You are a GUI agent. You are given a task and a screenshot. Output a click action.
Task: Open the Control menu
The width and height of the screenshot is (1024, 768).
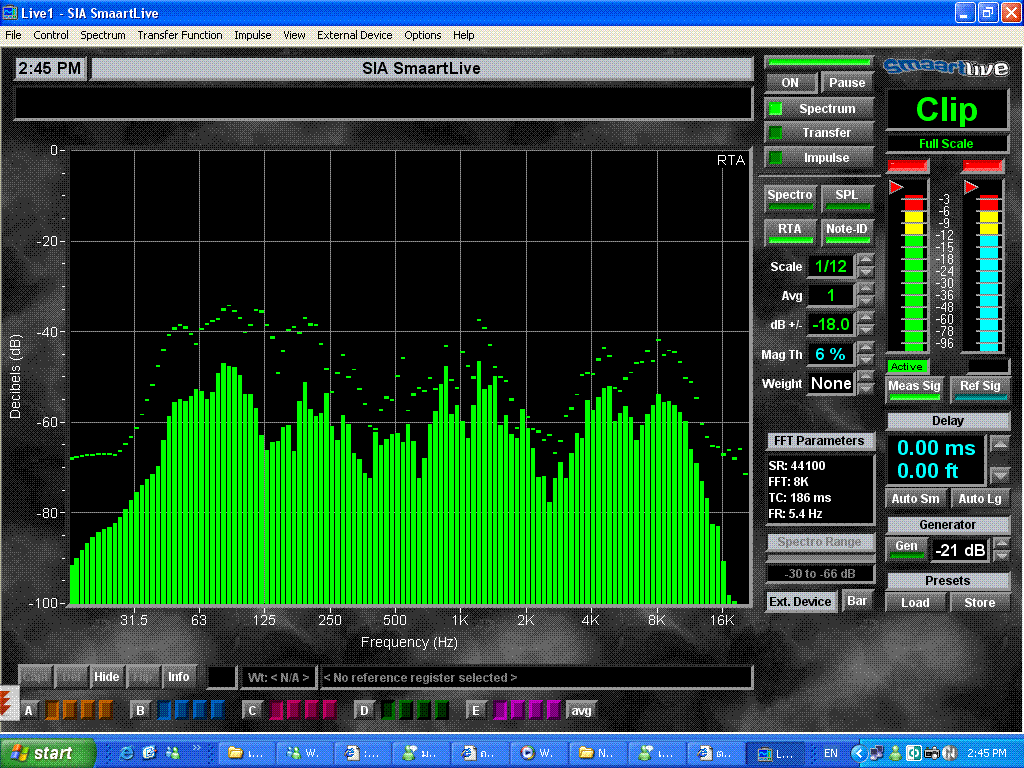tap(51, 35)
